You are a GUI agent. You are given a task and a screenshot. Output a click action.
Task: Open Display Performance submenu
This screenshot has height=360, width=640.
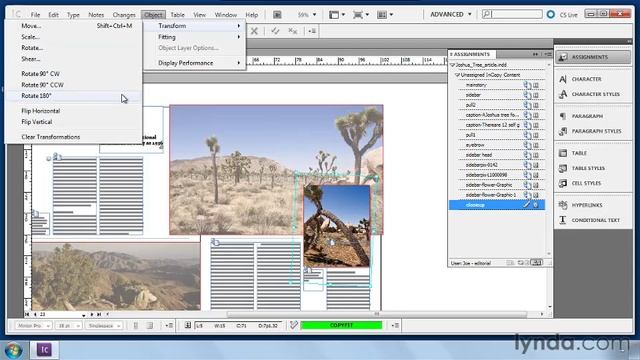click(x=194, y=63)
